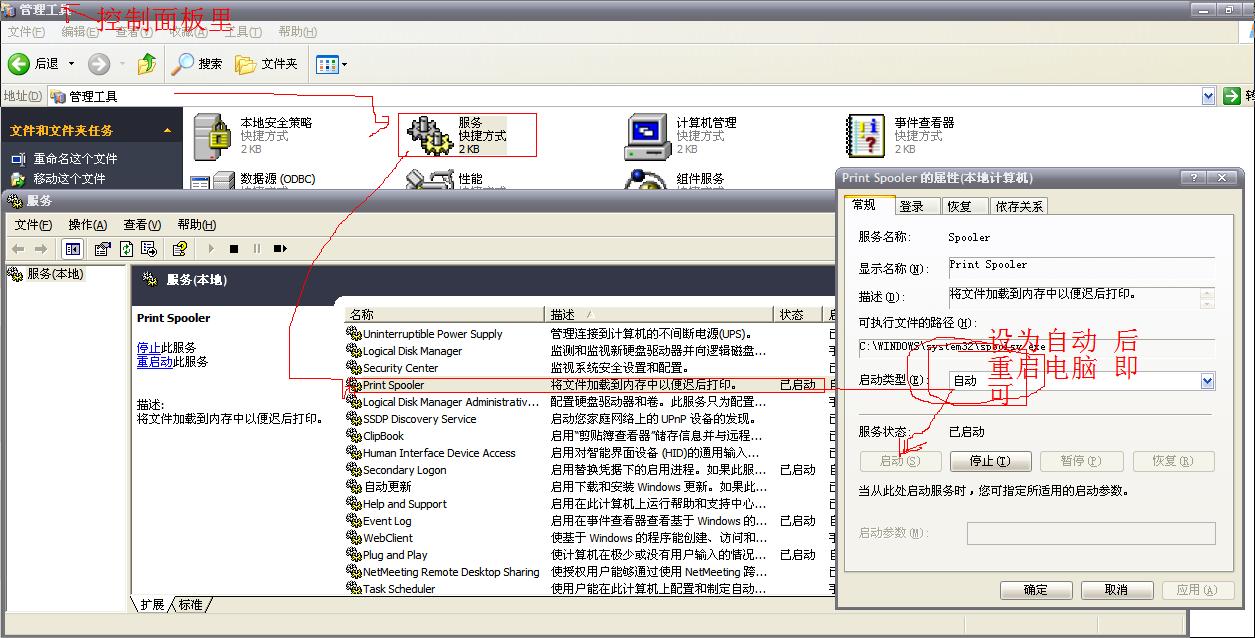Sort services by 名称 column header
Image resolution: width=1255 pixels, height=638 pixels.
(x=445, y=314)
